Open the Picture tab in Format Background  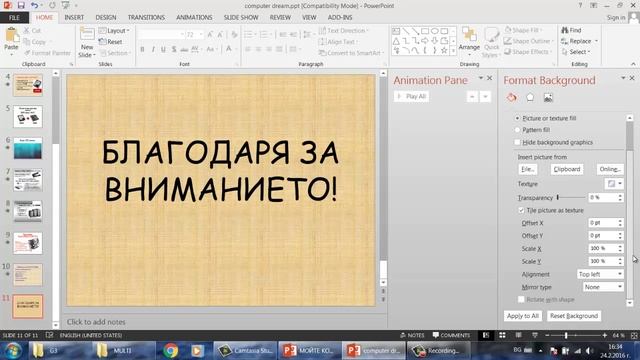tap(548, 98)
